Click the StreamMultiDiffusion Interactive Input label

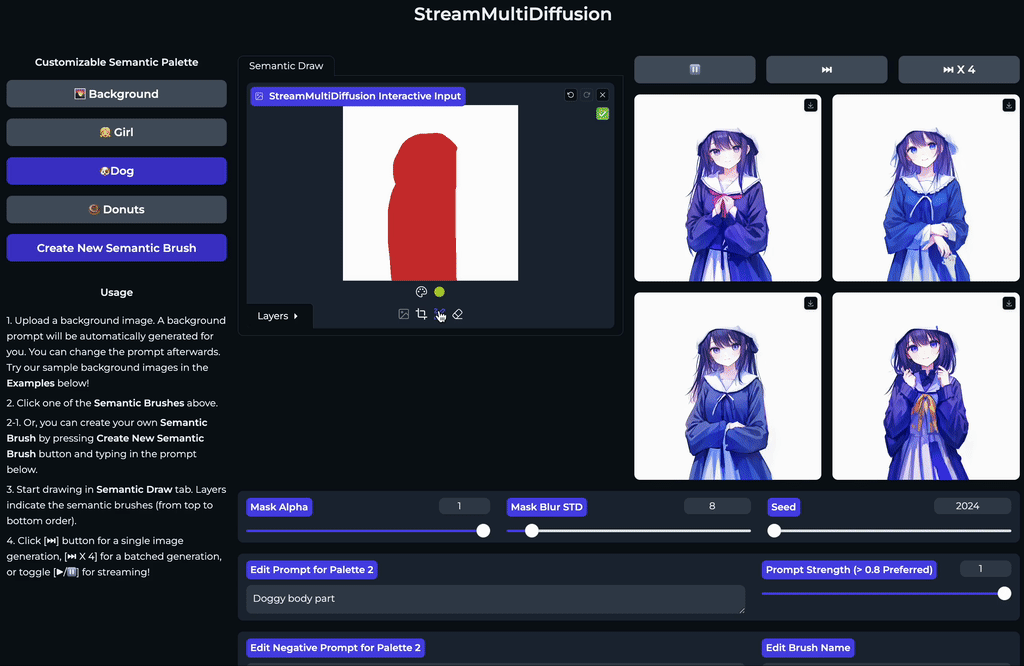(358, 96)
